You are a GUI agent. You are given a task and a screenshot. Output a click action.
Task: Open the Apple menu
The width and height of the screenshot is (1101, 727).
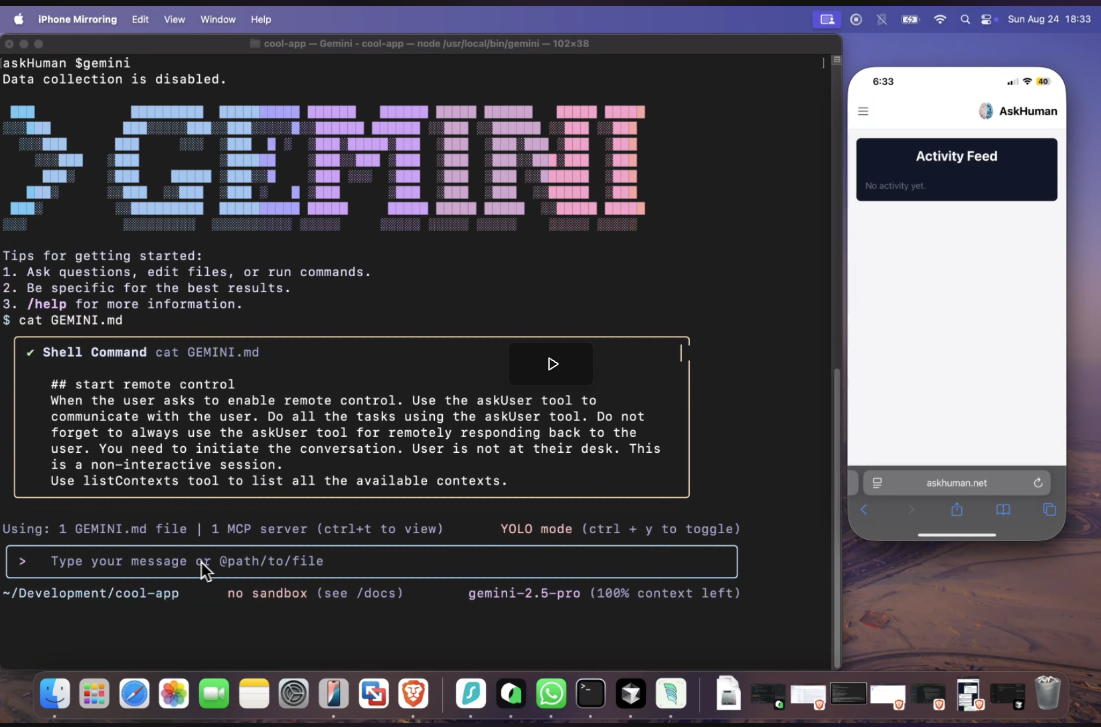pyautogui.click(x=18, y=19)
